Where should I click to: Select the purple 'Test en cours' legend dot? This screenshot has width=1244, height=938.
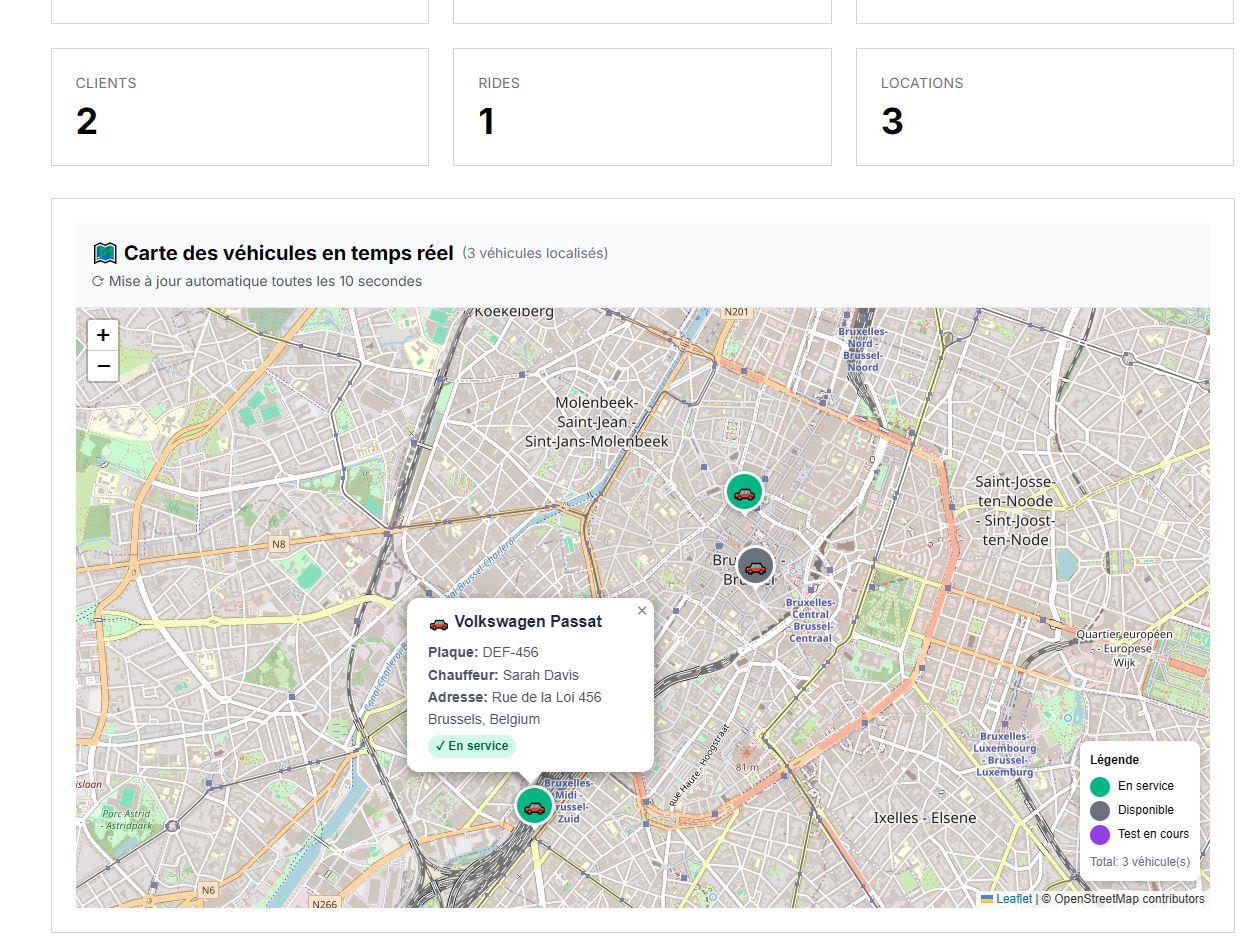[x=1100, y=834]
